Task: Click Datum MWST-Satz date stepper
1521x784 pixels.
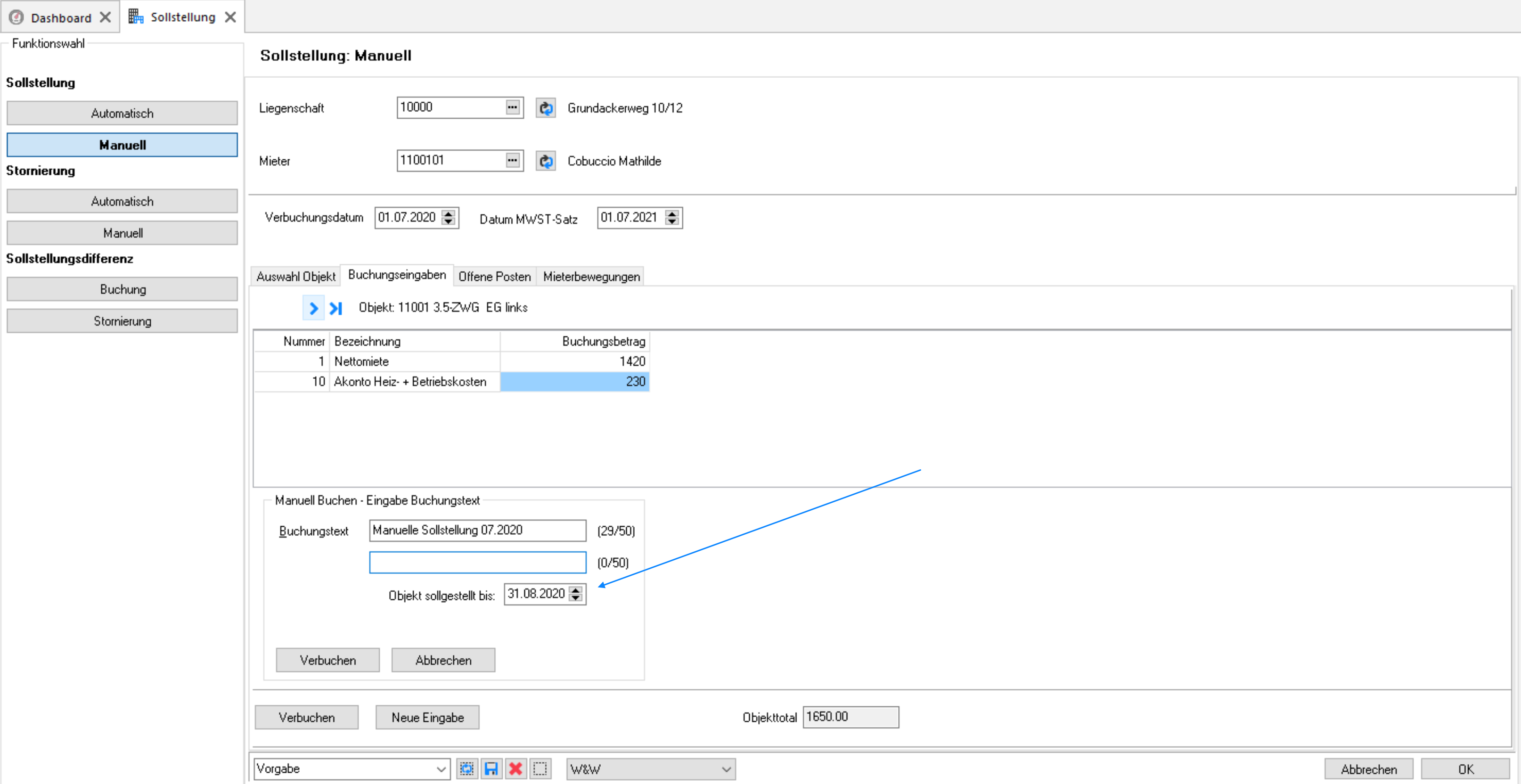Action: (672, 217)
